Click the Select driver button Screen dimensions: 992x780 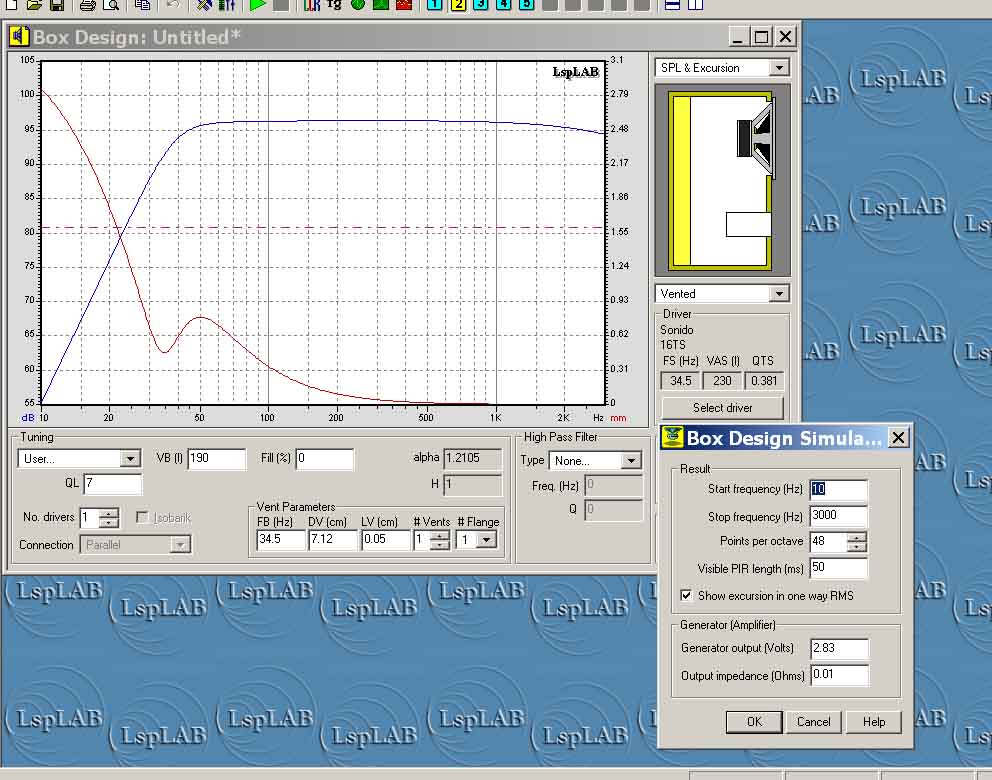723,408
